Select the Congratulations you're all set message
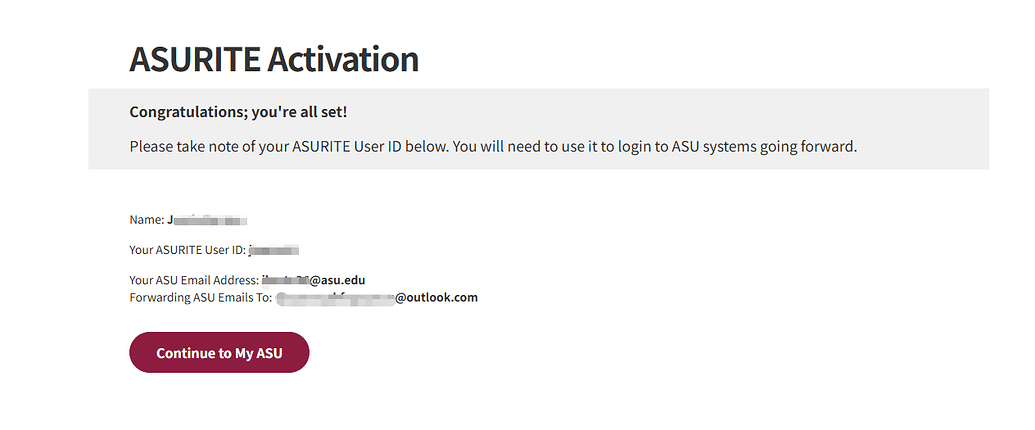Screen dimensions: 1035x430 (x=238, y=112)
